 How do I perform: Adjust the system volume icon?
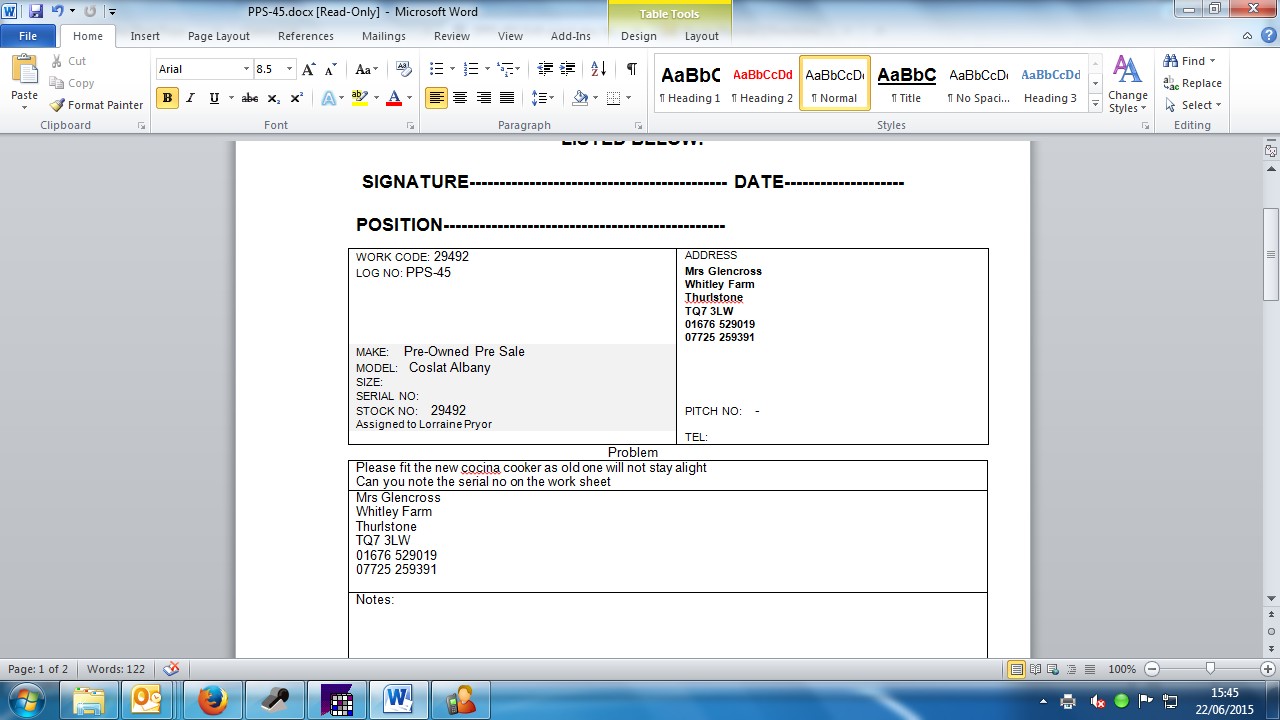click(x=1097, y=700)
